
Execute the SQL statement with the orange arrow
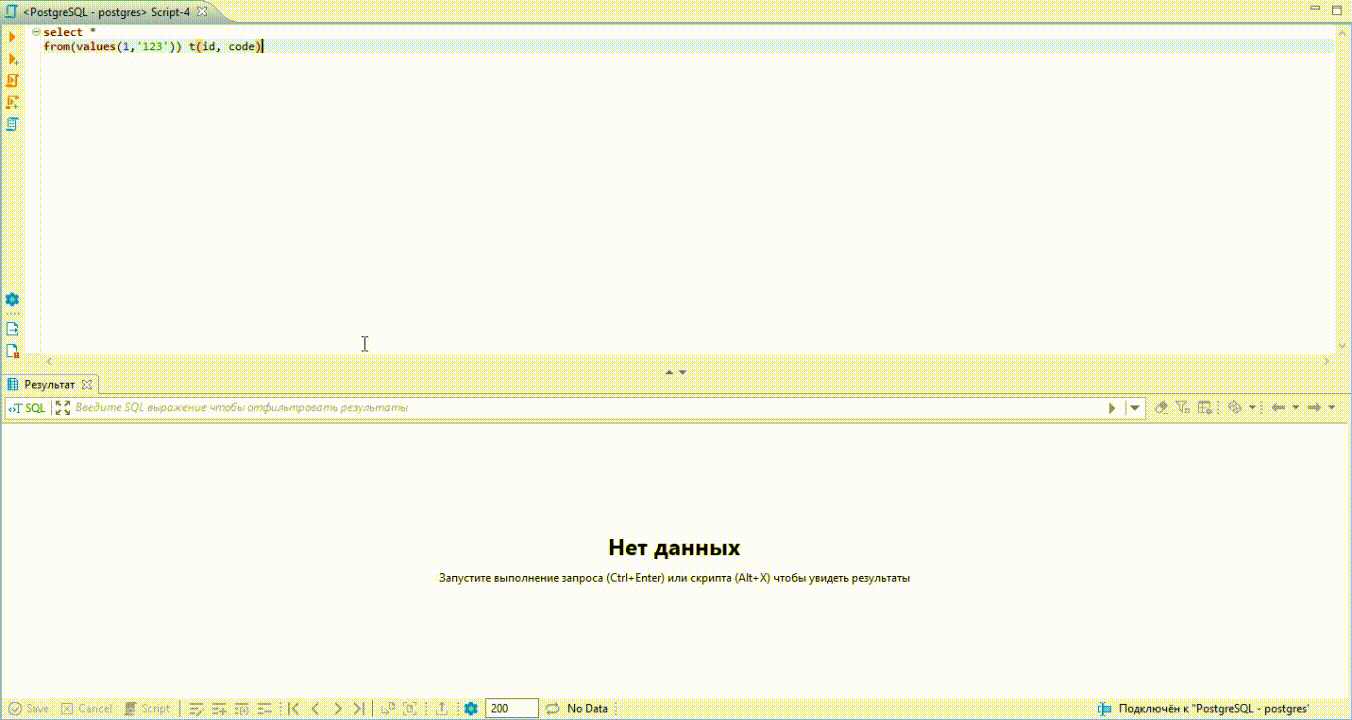(x=12, y=38)
